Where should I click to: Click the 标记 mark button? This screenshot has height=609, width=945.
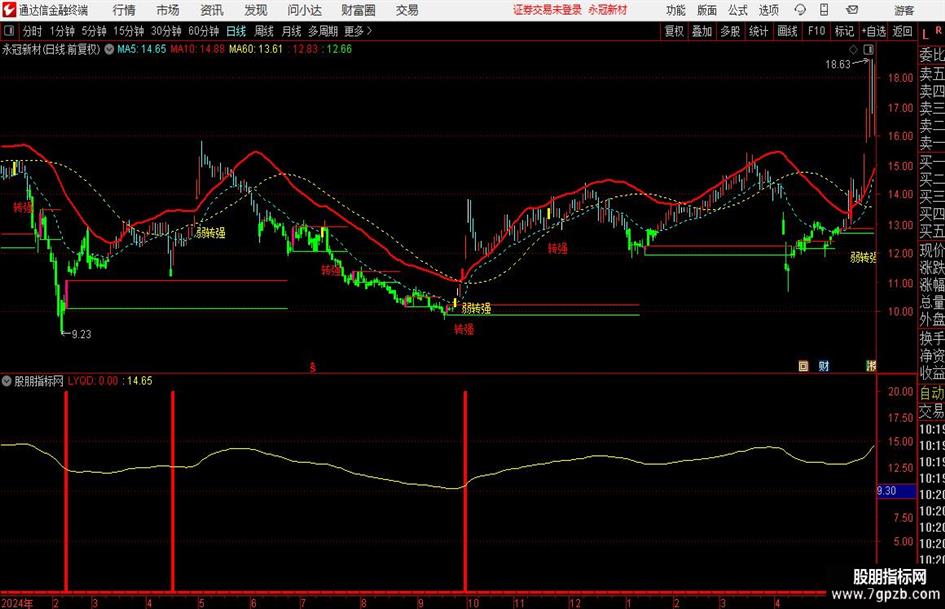point(844,31)
